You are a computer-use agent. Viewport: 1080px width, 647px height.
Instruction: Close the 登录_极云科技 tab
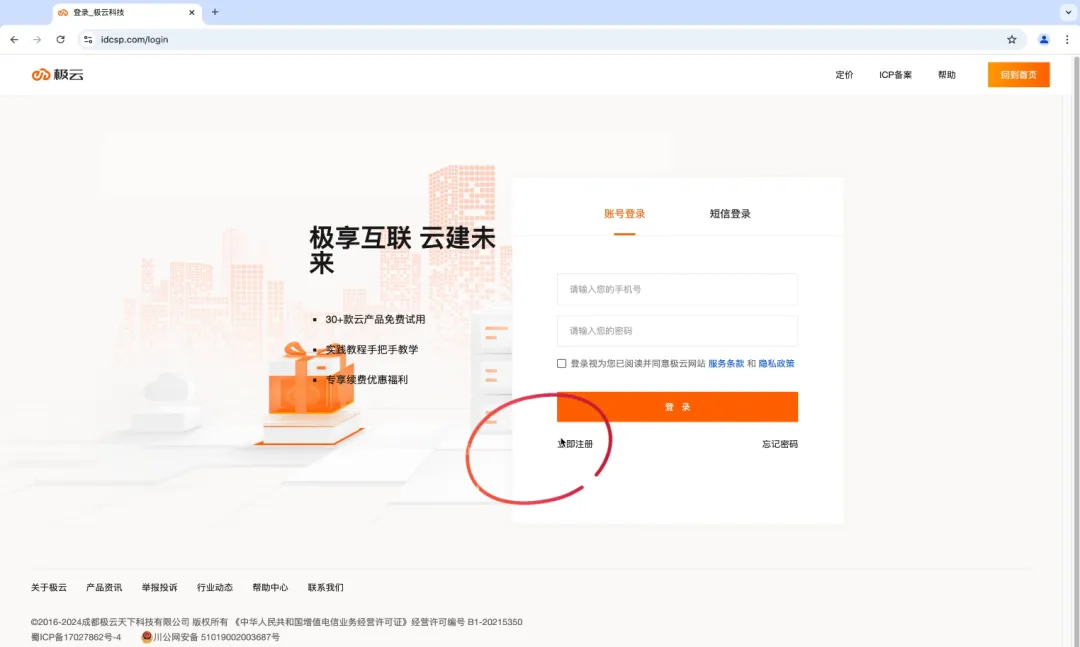tap(191, 12)
